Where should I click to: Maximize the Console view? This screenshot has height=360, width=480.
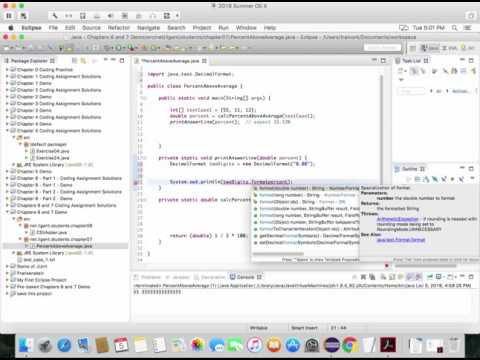point(471,277)
